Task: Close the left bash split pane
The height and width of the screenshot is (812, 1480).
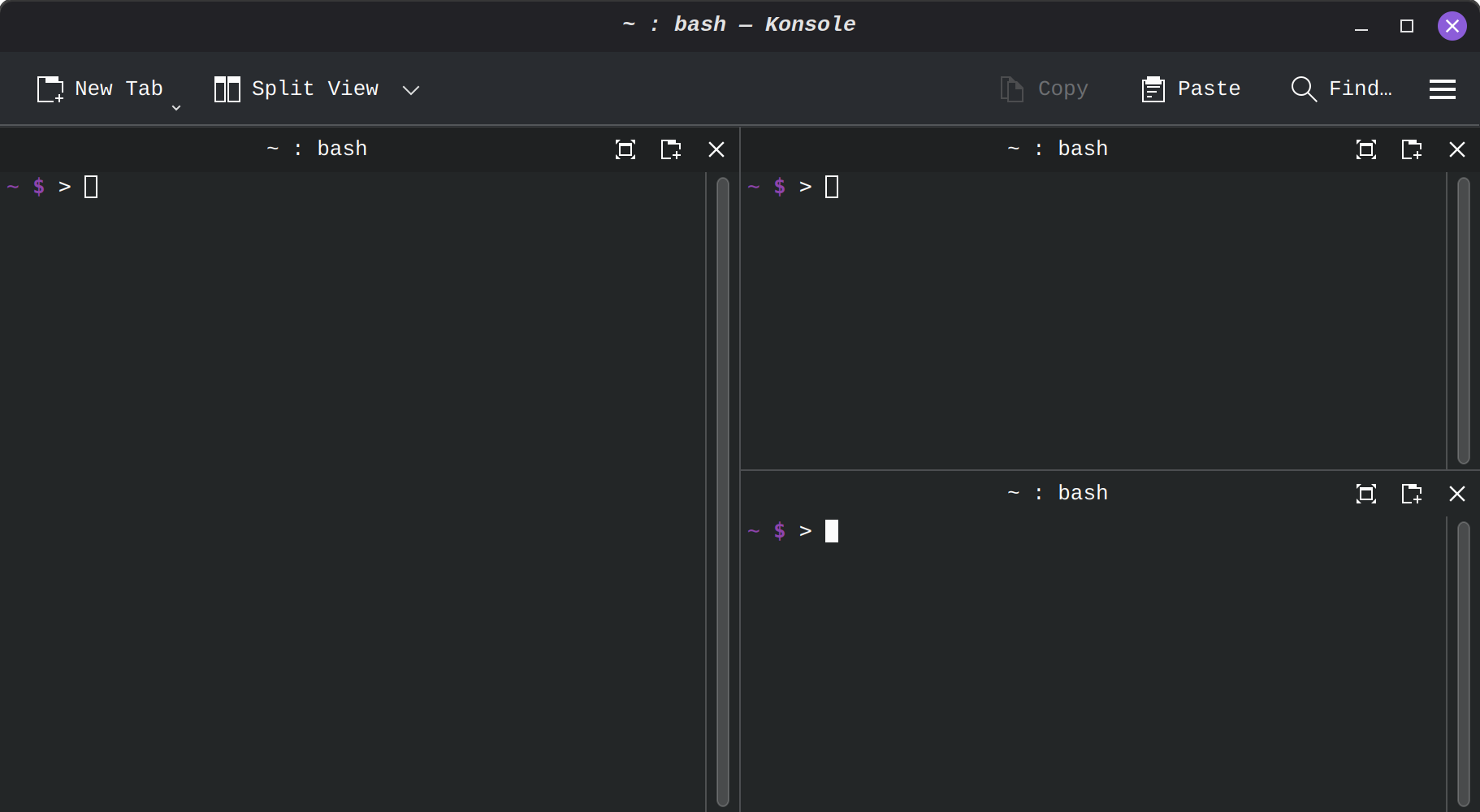Action: pos(716,149)
